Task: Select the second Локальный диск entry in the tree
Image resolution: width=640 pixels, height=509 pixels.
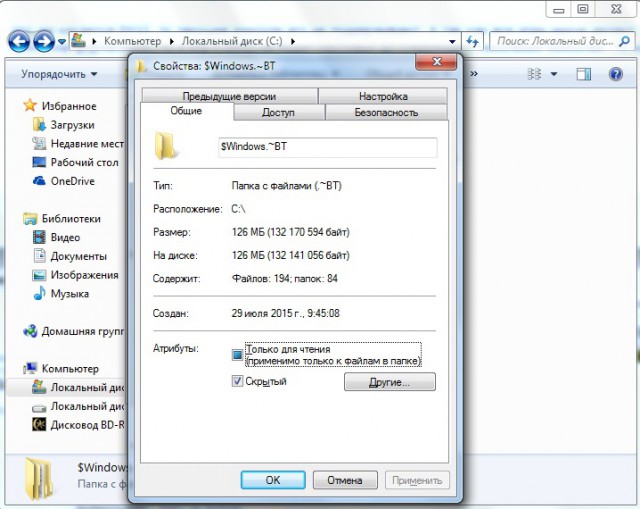Action: pyautogui.click(x=87, y=407)
